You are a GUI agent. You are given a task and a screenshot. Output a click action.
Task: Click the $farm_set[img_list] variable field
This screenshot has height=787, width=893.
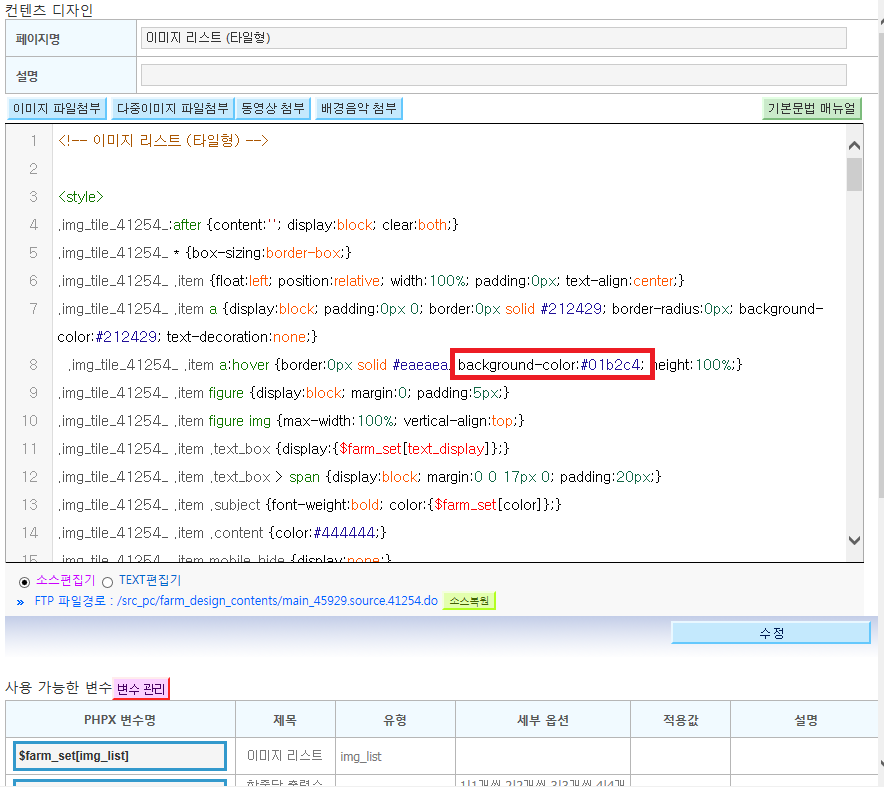coord(120,756)
